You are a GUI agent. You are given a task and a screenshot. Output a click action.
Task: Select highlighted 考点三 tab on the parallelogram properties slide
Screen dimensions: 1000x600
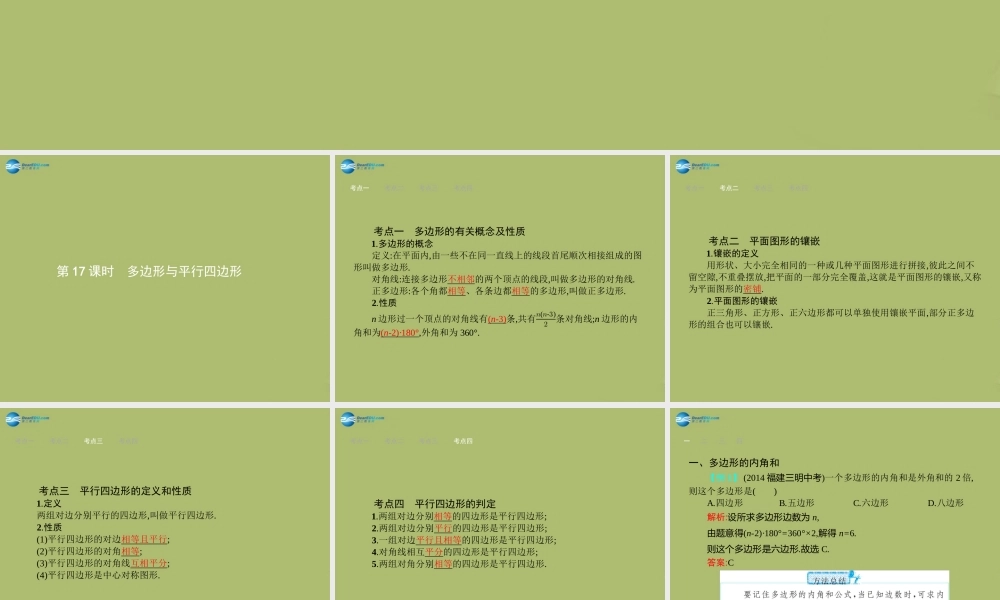pos(93,441)
